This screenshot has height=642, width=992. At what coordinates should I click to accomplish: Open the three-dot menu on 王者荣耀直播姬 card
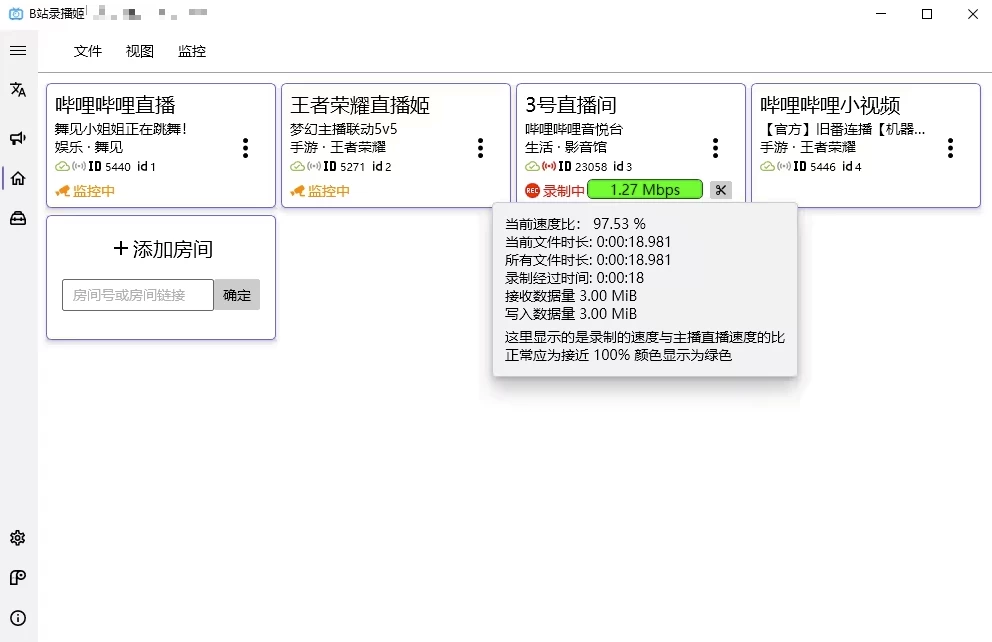[x=480, y=147]
